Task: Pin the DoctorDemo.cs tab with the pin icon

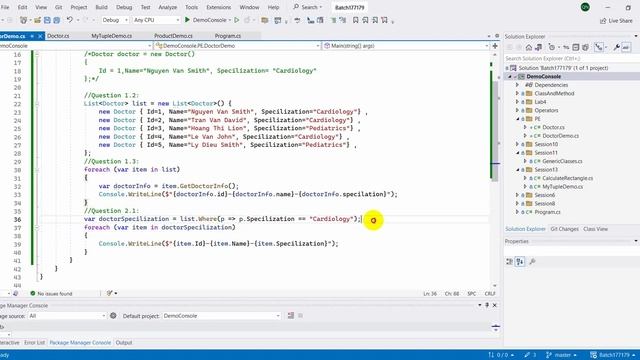Action: 32,36
